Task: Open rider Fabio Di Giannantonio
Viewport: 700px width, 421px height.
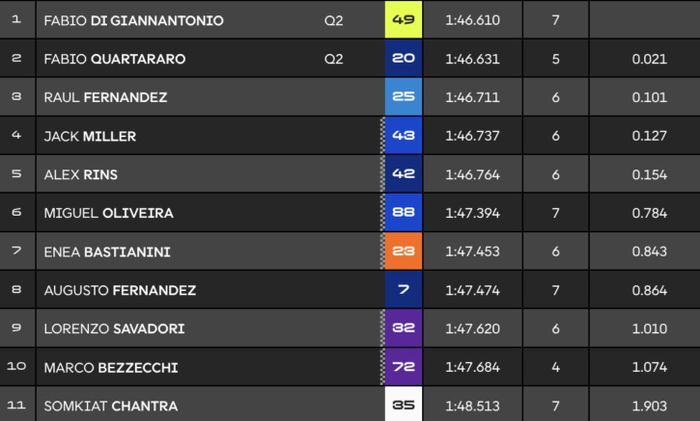Action: [133, 20]
